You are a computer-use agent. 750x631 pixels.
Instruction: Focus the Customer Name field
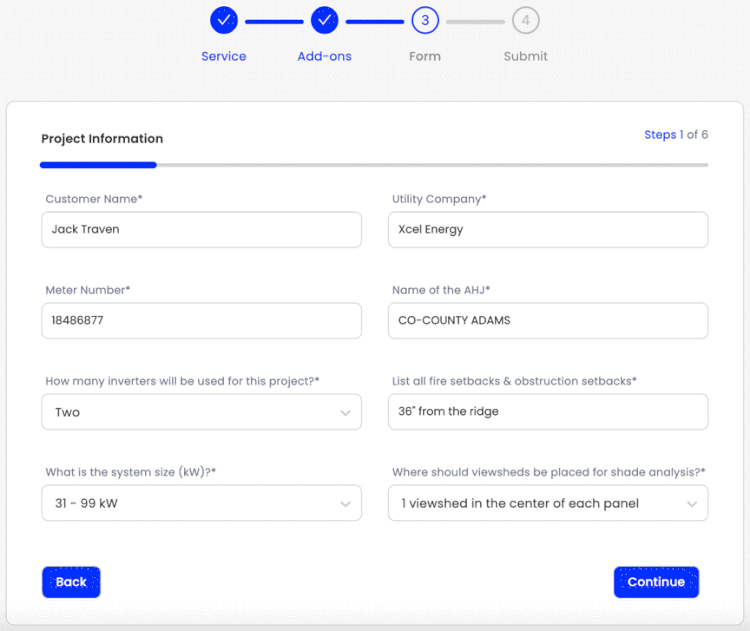pyautogui.click(x=201, y=230)
